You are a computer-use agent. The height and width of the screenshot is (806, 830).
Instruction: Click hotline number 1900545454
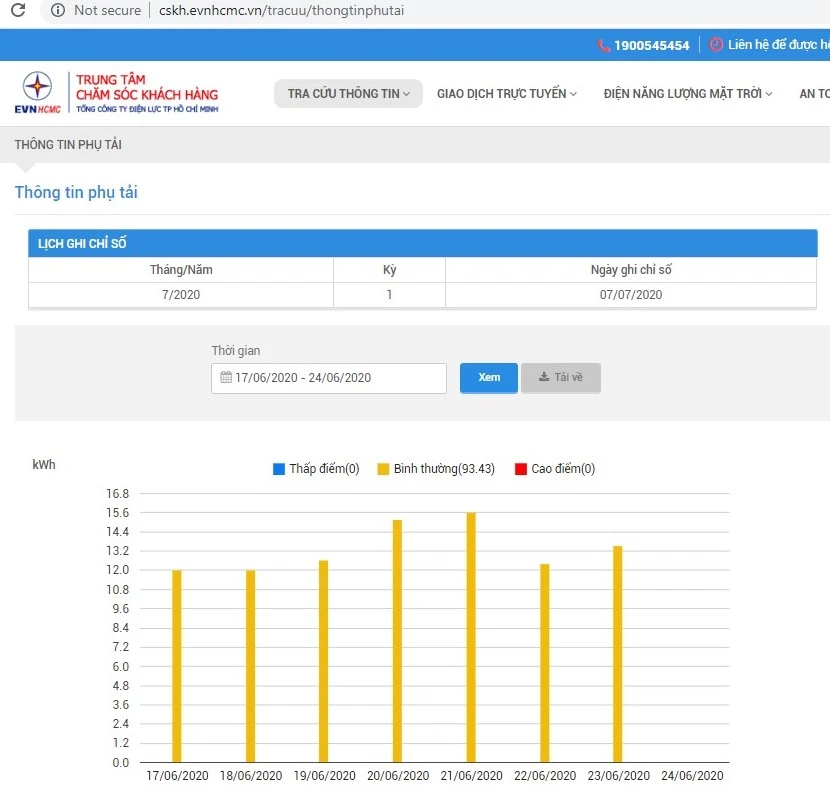pos(651,46)
